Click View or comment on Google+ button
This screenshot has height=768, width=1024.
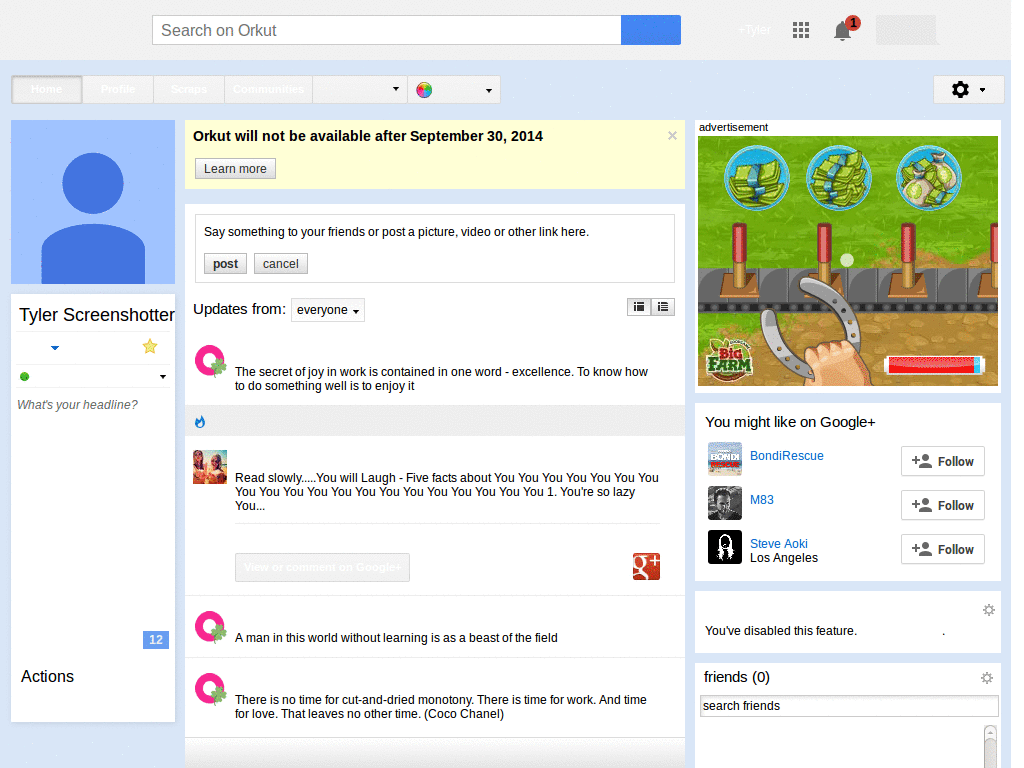323,568
